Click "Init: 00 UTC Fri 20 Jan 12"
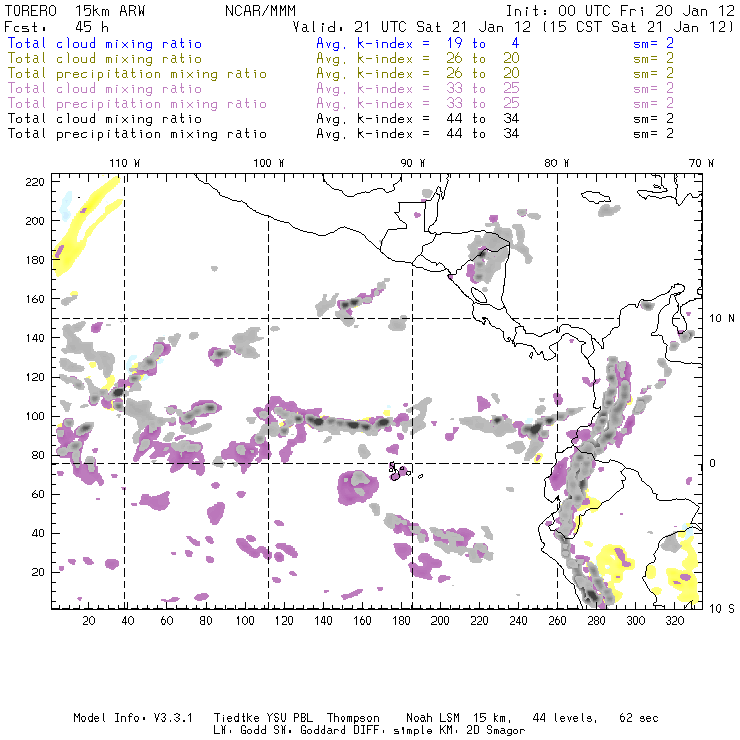Viewport: 740px width, 740px height. tap(620, 11)
